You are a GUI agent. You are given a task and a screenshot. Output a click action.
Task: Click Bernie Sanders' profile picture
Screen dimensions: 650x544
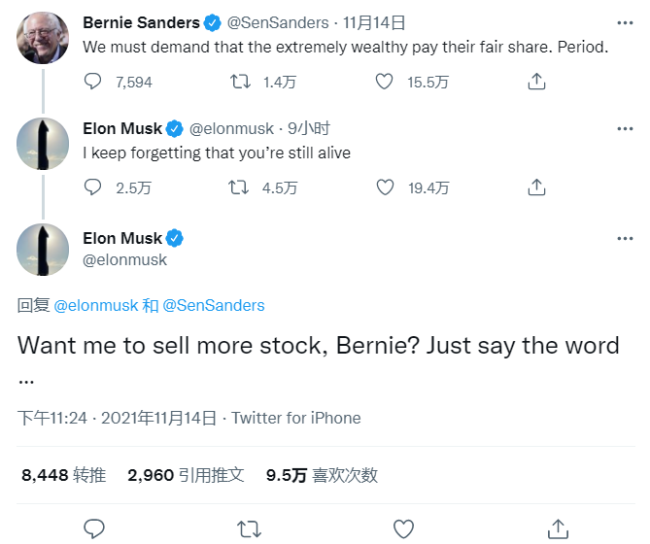click(43, 39)
